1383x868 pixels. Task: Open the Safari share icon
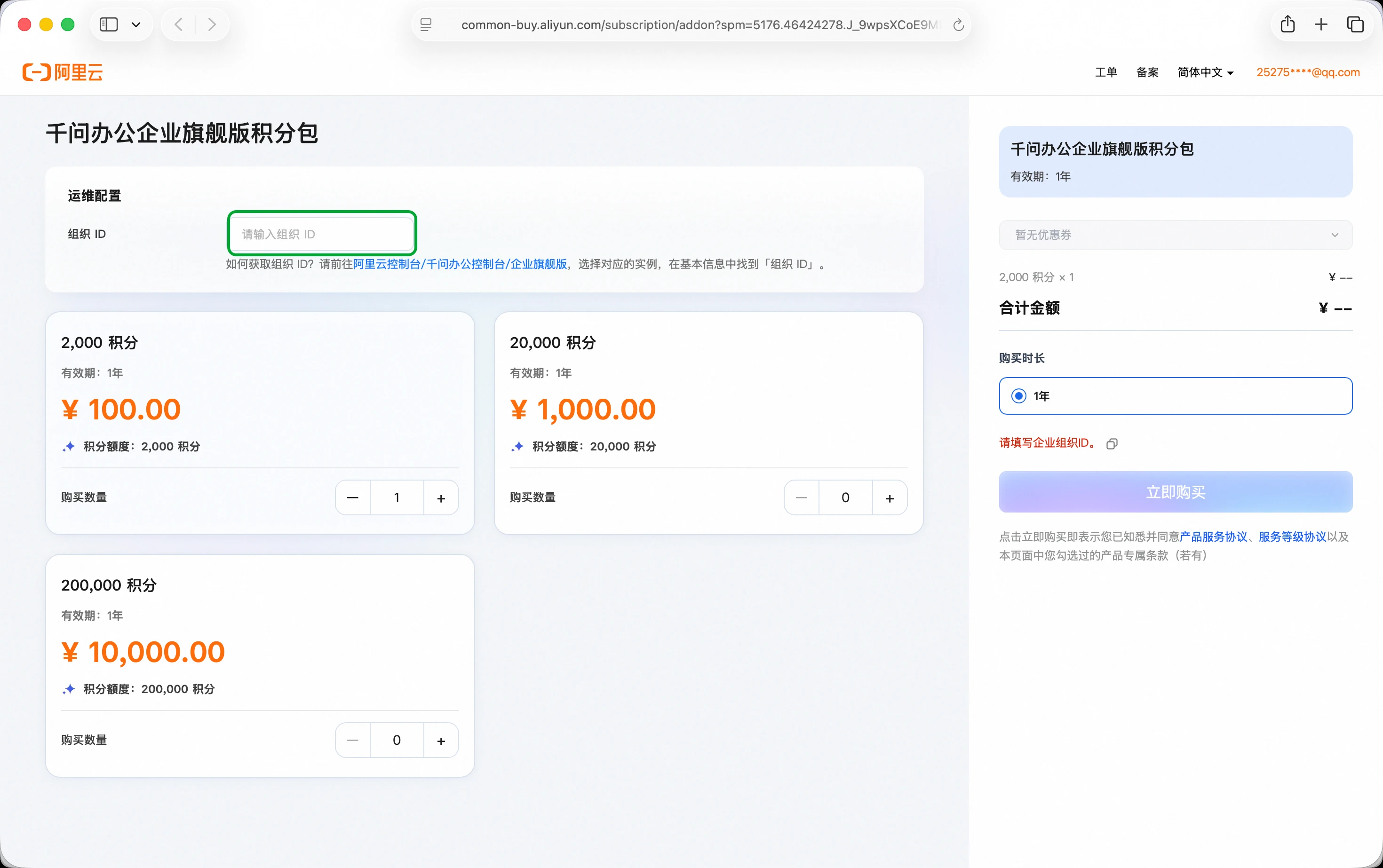[1288, 24]
